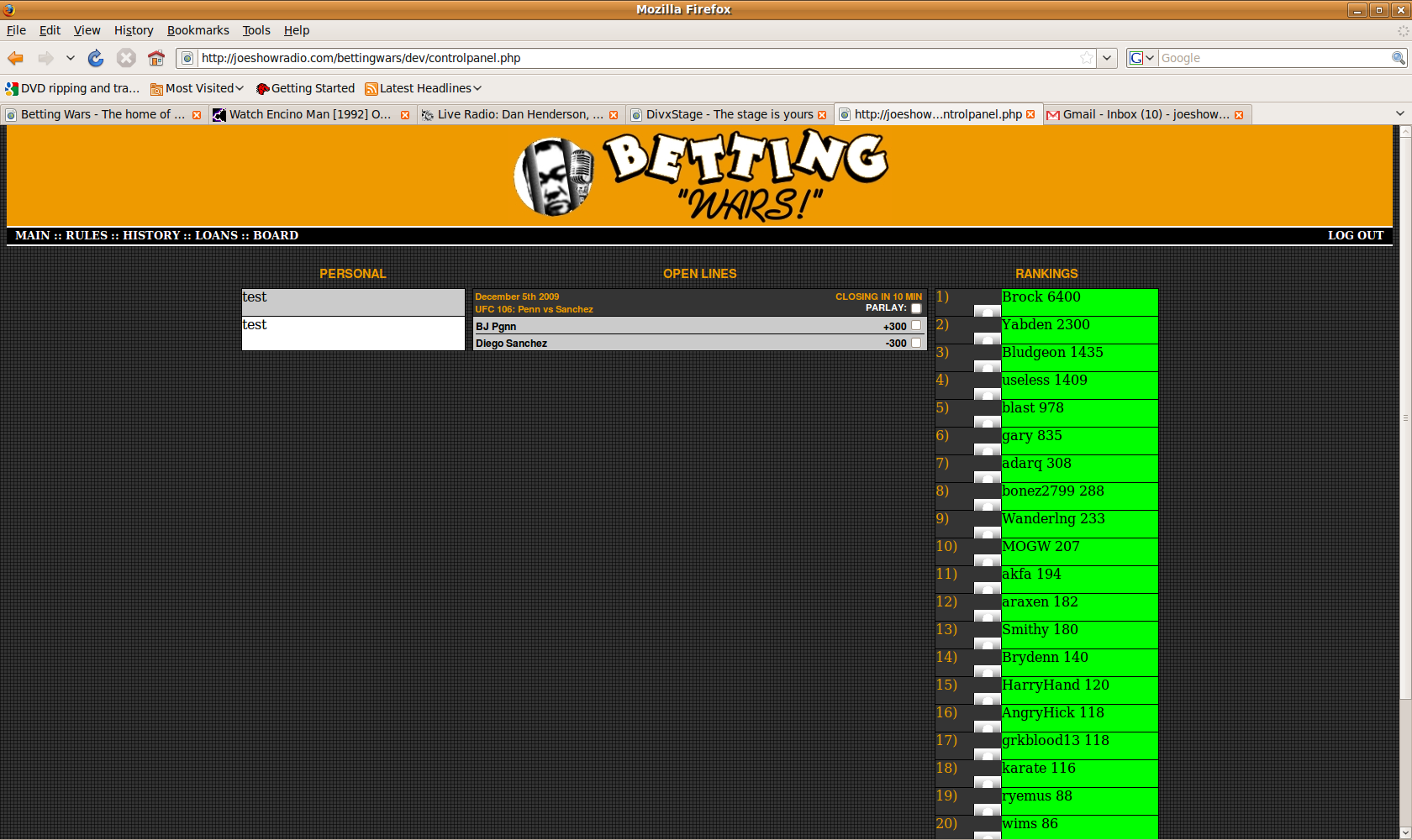Click the Betting Wars logo banner
This screenshot has width=1412, height=840.
tap(700, 175)
